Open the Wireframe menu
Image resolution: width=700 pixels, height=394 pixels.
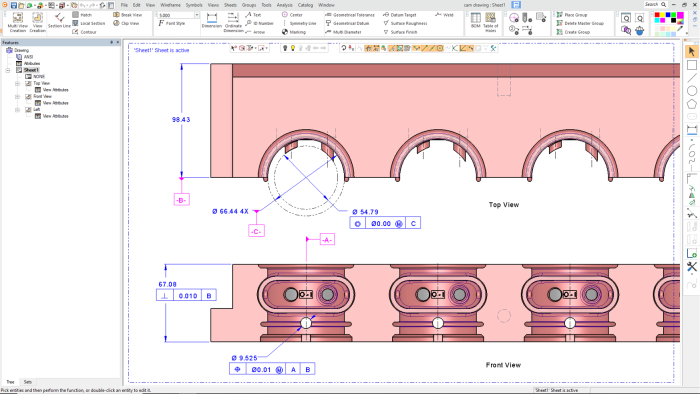pyautogui.click(x=170, y=5)
